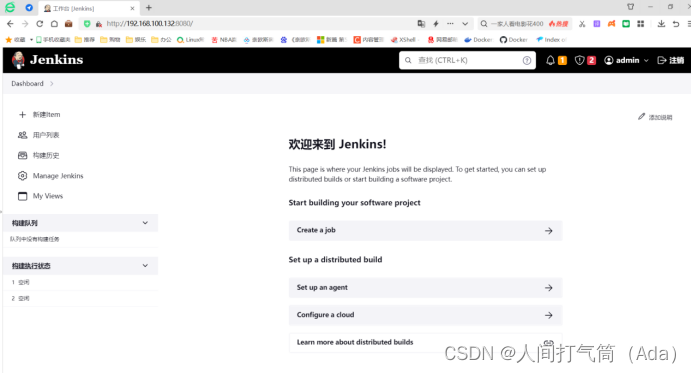Open the mobile favorites (手机收藏夹) bookmark
Viewport: 692px width, 373px height.
[53, 40]
